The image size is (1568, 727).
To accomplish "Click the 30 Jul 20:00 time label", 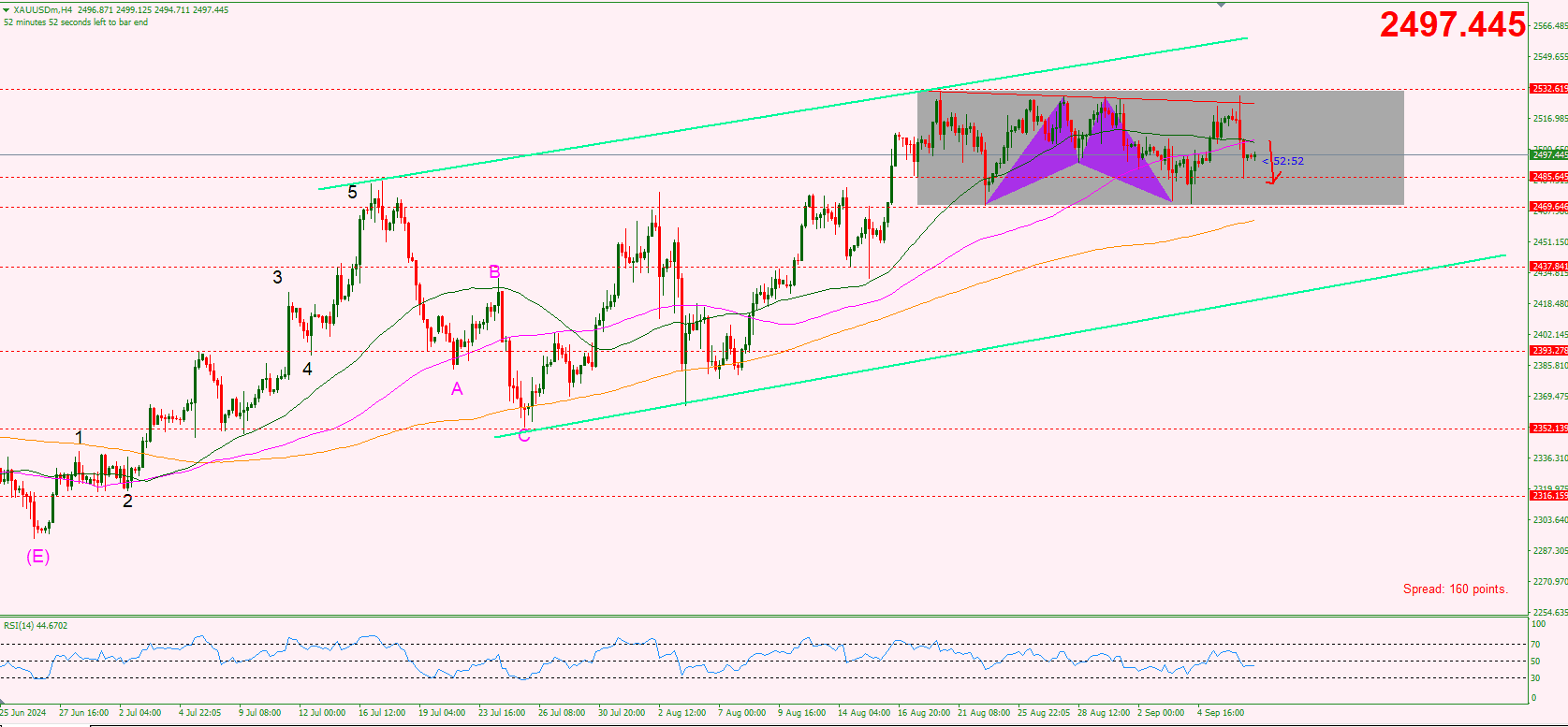I will click(622, 713).
